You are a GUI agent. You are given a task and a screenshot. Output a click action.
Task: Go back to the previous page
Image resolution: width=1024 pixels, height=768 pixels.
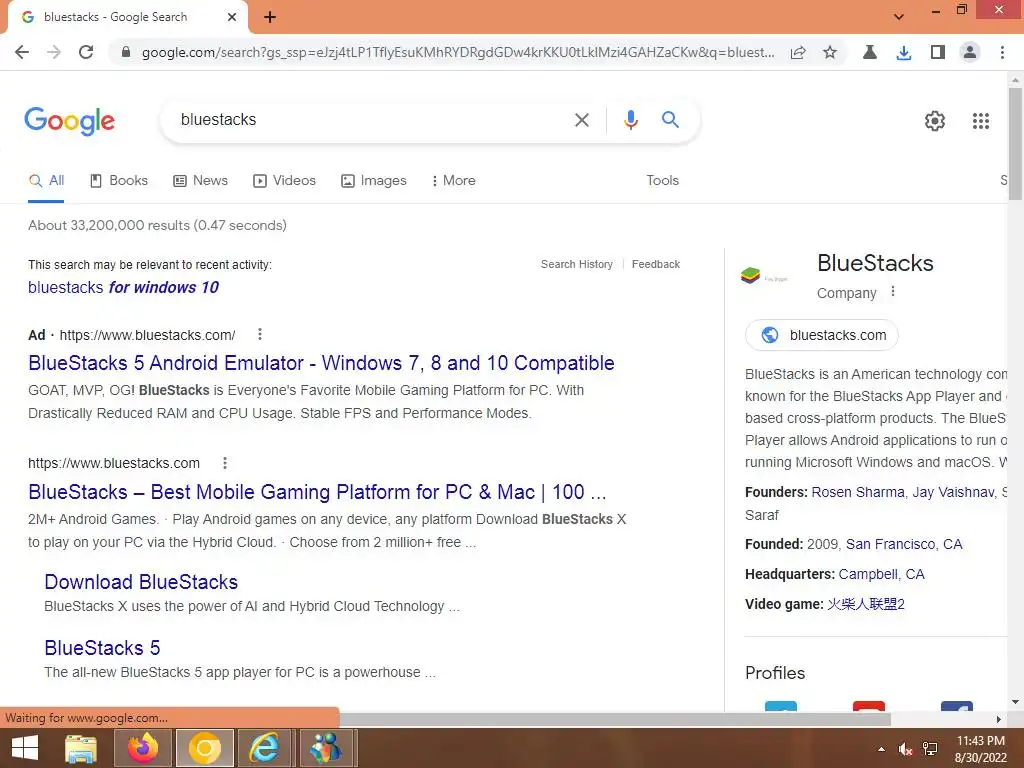22,52
